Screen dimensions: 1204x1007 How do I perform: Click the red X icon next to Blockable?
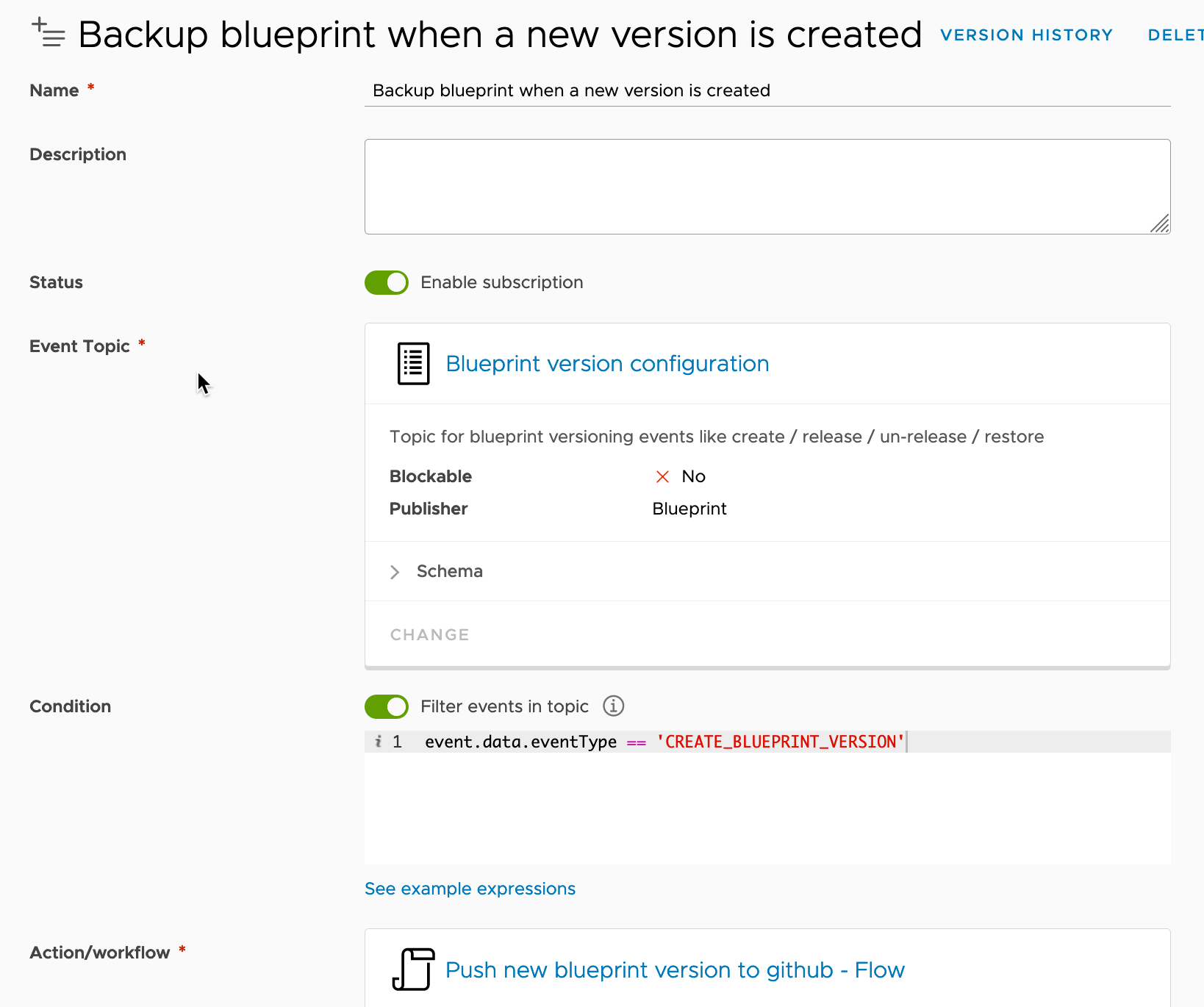tap(662, 476)
